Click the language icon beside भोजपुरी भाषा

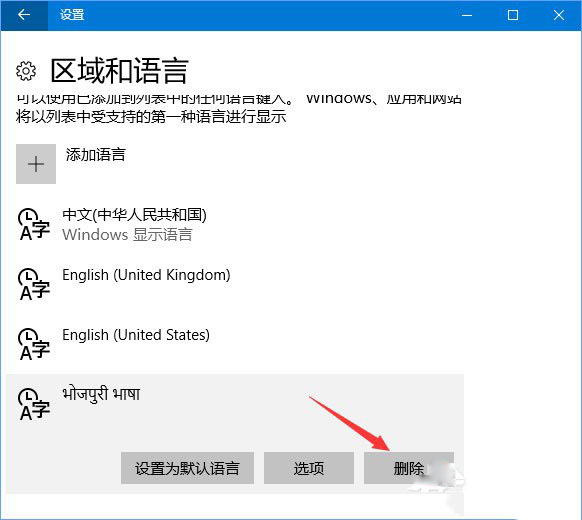click(34, 404)
